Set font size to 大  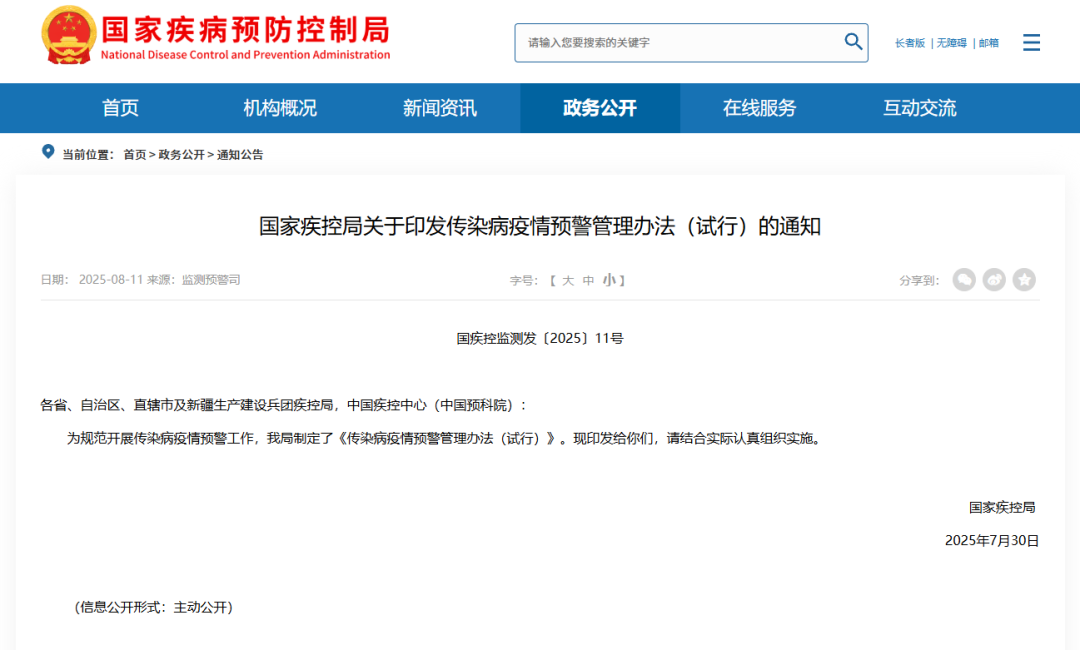(568, 280)
